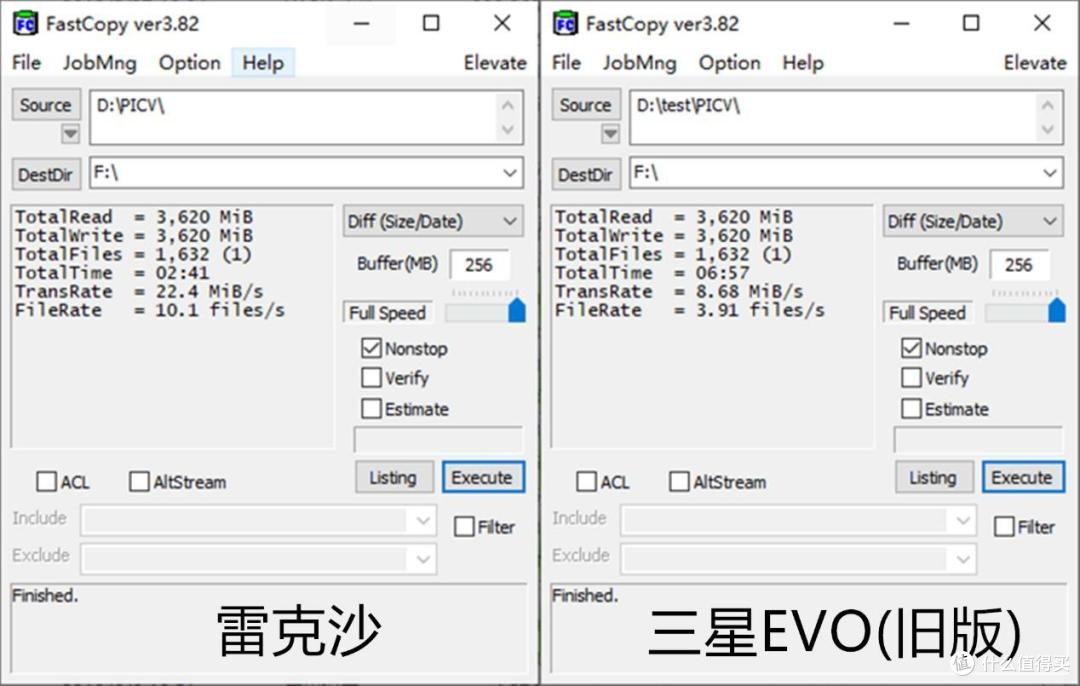Enable Estimate in right window
The image size is (1080, 686).
[x=911, y=408]
